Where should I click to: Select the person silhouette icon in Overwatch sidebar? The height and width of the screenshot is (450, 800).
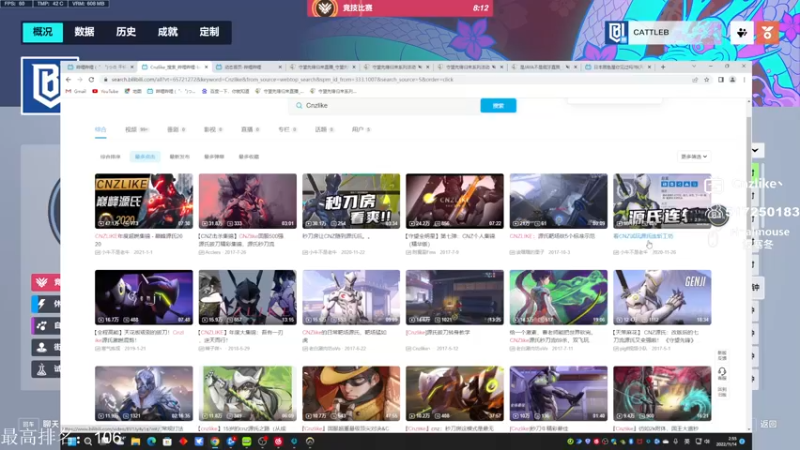(x=42, y=347)
